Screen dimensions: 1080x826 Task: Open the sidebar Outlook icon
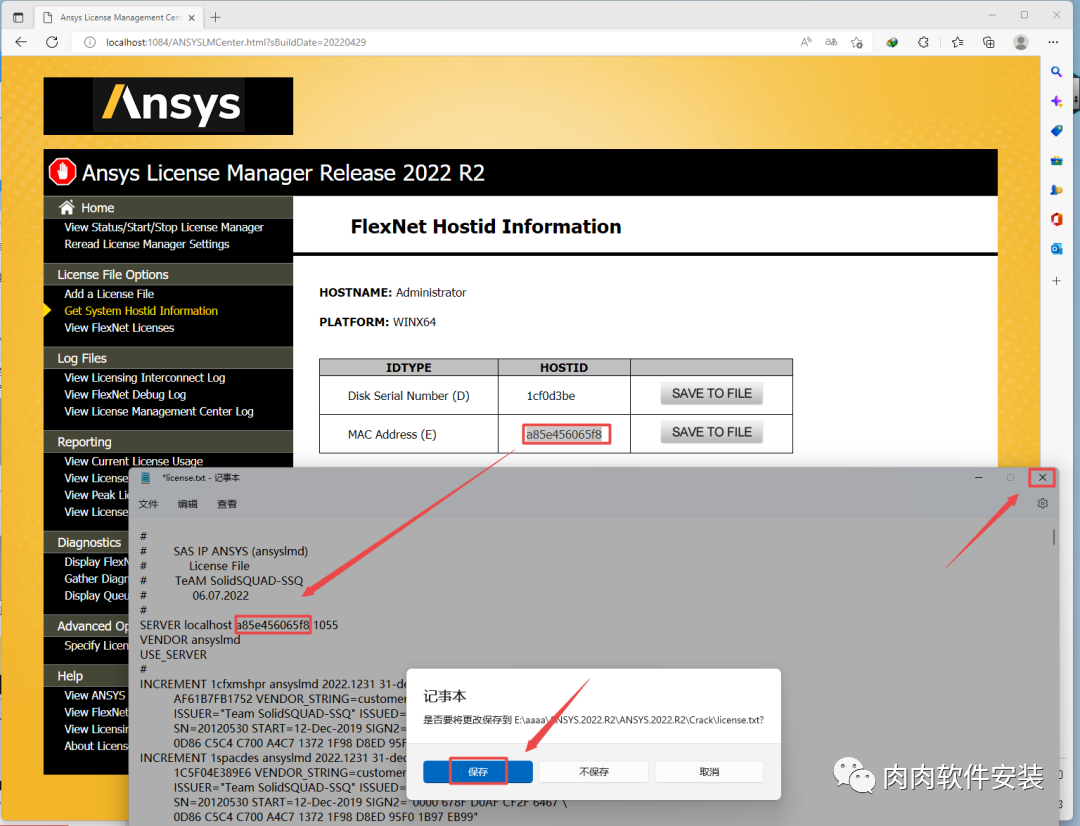[x=1057, y=249]
